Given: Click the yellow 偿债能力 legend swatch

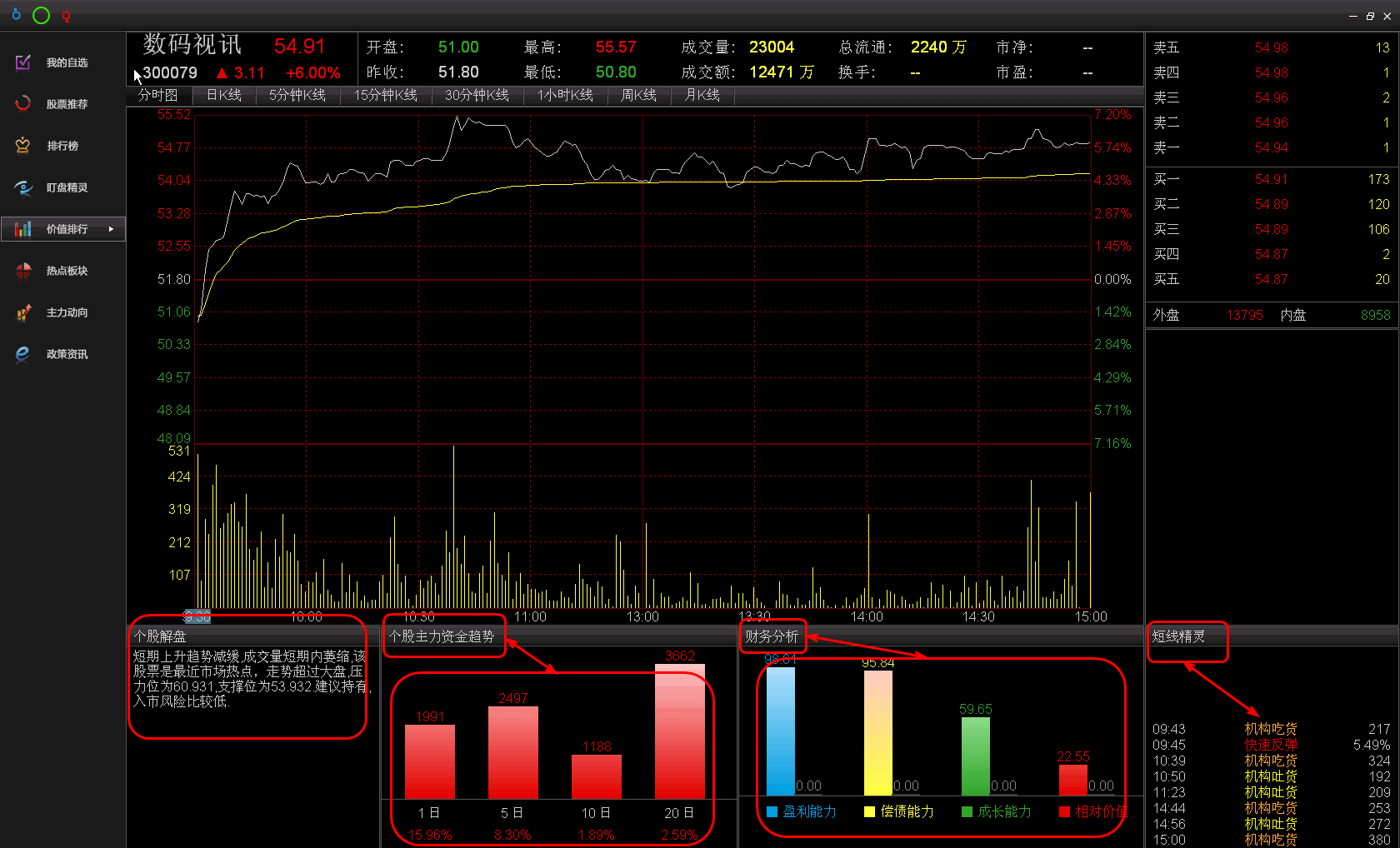Looking at the screenshot, I should click(x=869, y=811).
